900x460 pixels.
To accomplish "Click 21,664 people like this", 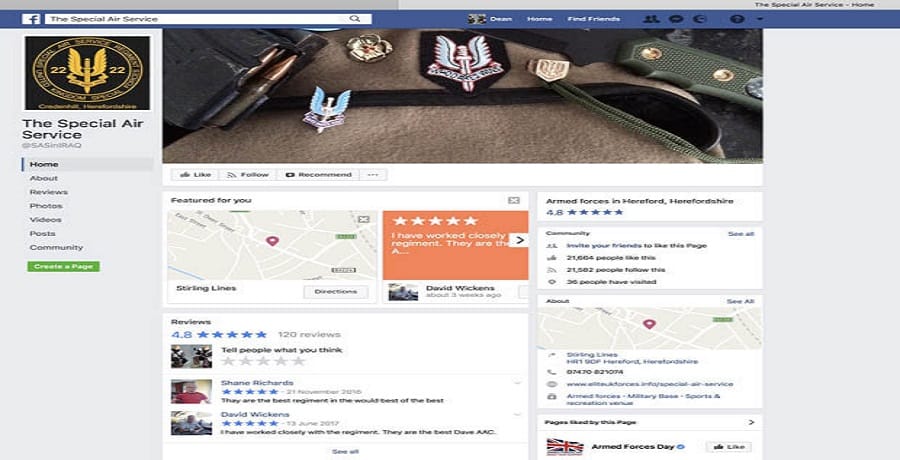I will click(611, 258).
